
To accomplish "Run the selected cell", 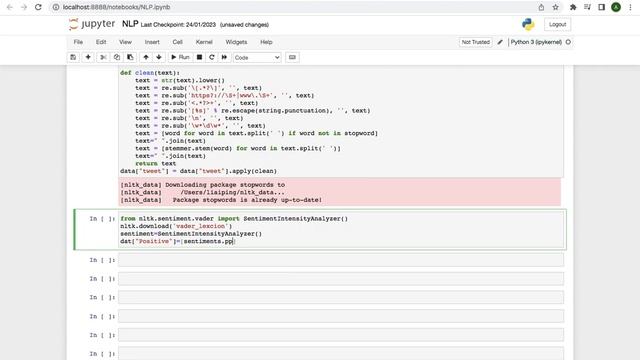I will [x=180, y=58].
